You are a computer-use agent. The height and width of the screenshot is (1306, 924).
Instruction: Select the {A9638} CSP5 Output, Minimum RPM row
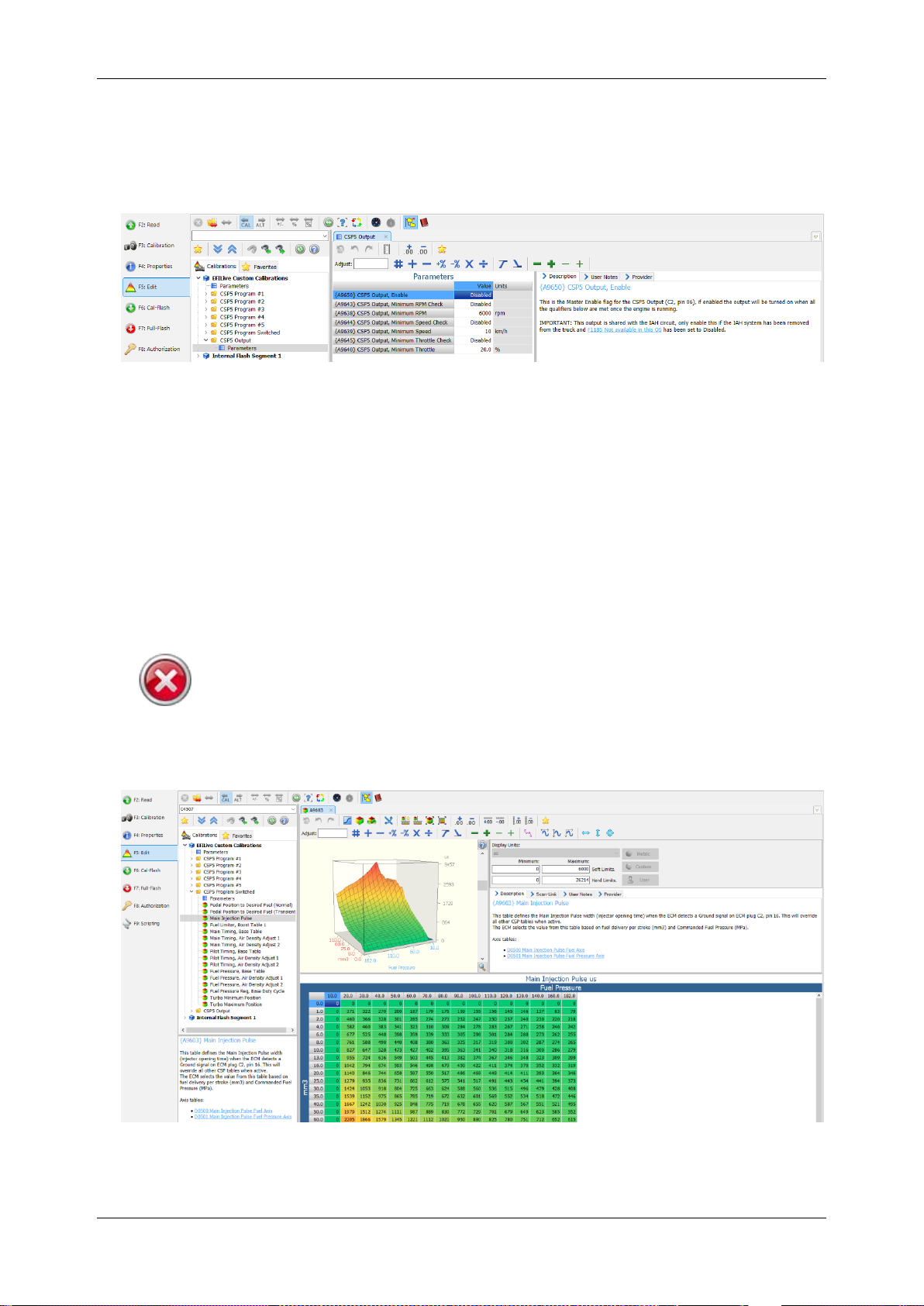(x=432, y=313)
